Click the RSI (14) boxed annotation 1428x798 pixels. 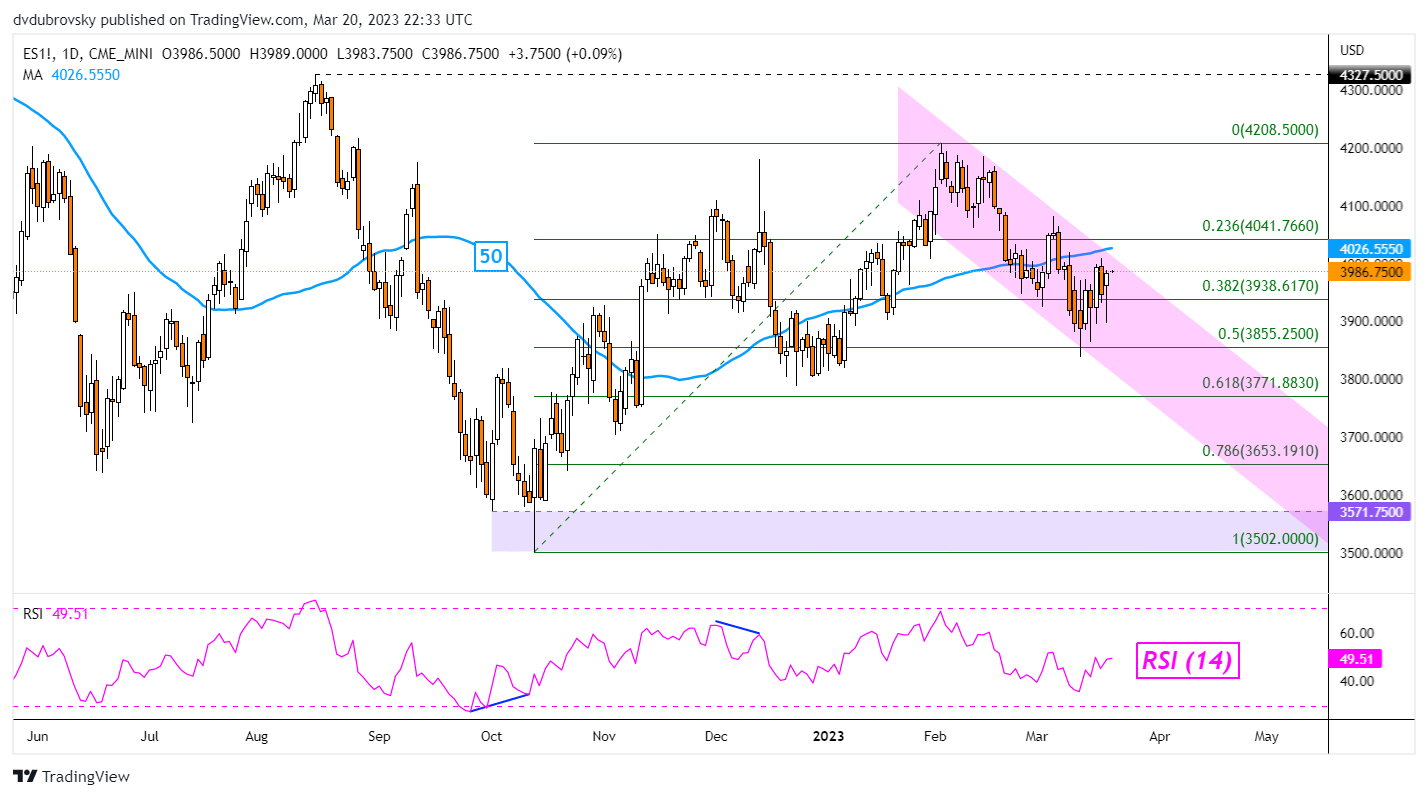(1188, 660)
